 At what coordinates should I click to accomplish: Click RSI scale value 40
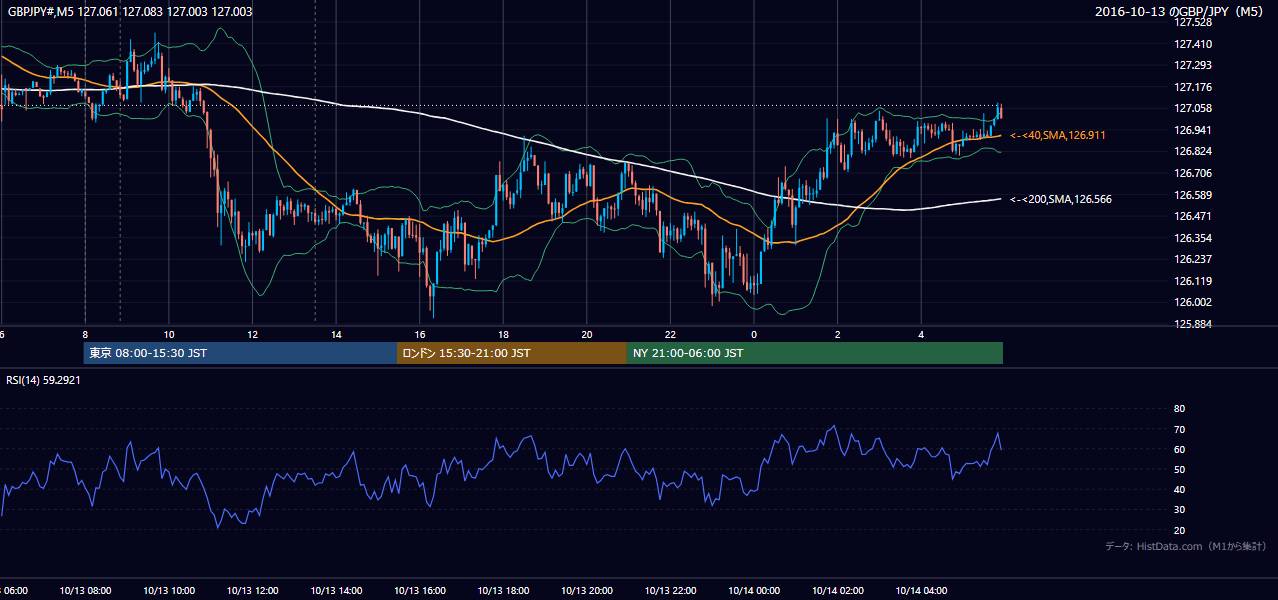coord(1179,489)
